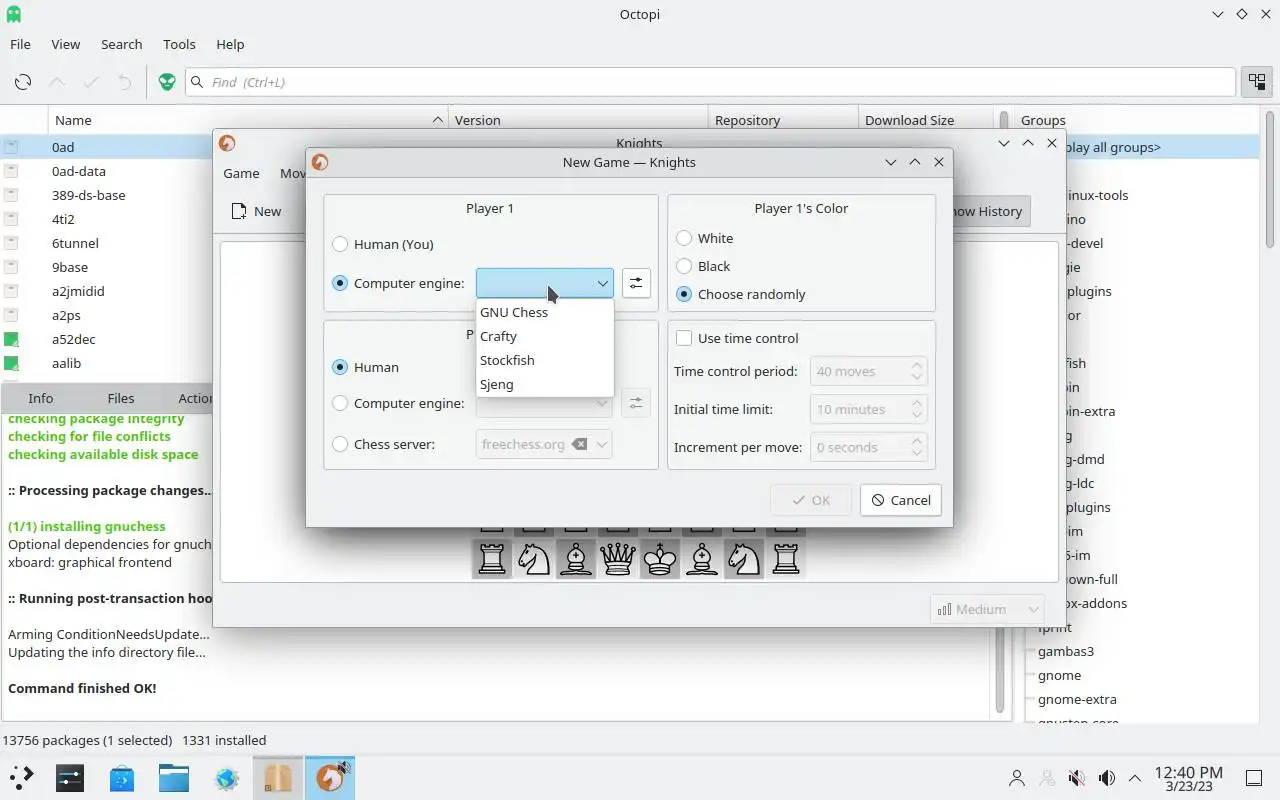This screenshot has width=1280, height=800.
Task: Click the show desktop tray icon
Action: click(x=1254, y=778)
